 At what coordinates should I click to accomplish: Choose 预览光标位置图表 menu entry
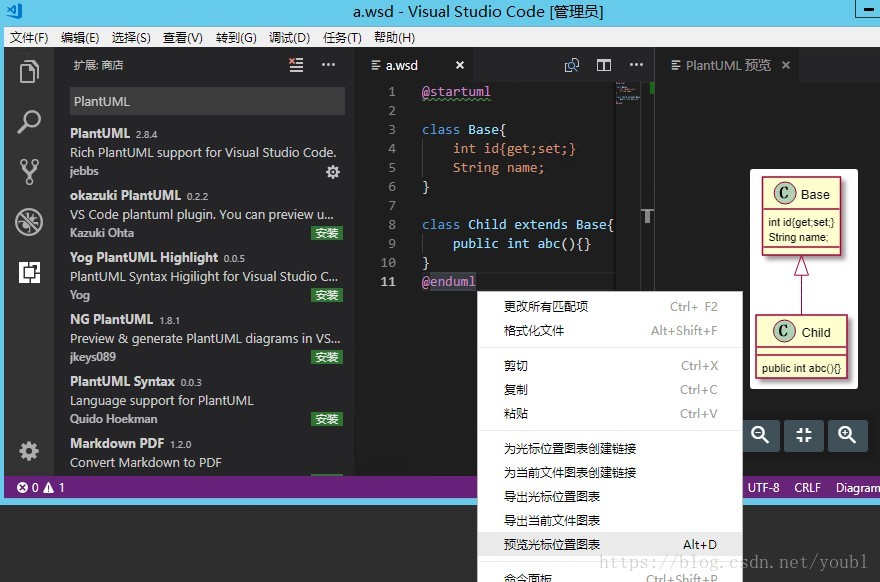pyautogui.click(x=610, y=544)
